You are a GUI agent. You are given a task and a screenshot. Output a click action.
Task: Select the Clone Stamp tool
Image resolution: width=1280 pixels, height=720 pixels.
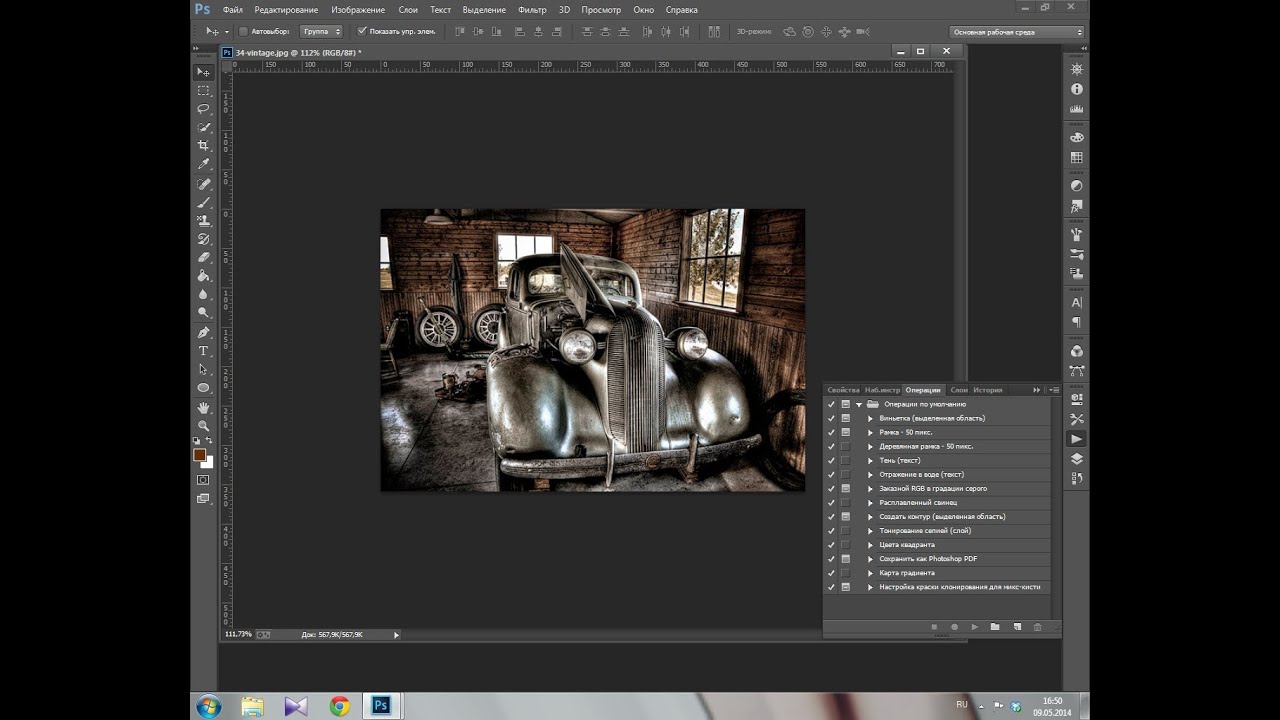coord(204,221)
